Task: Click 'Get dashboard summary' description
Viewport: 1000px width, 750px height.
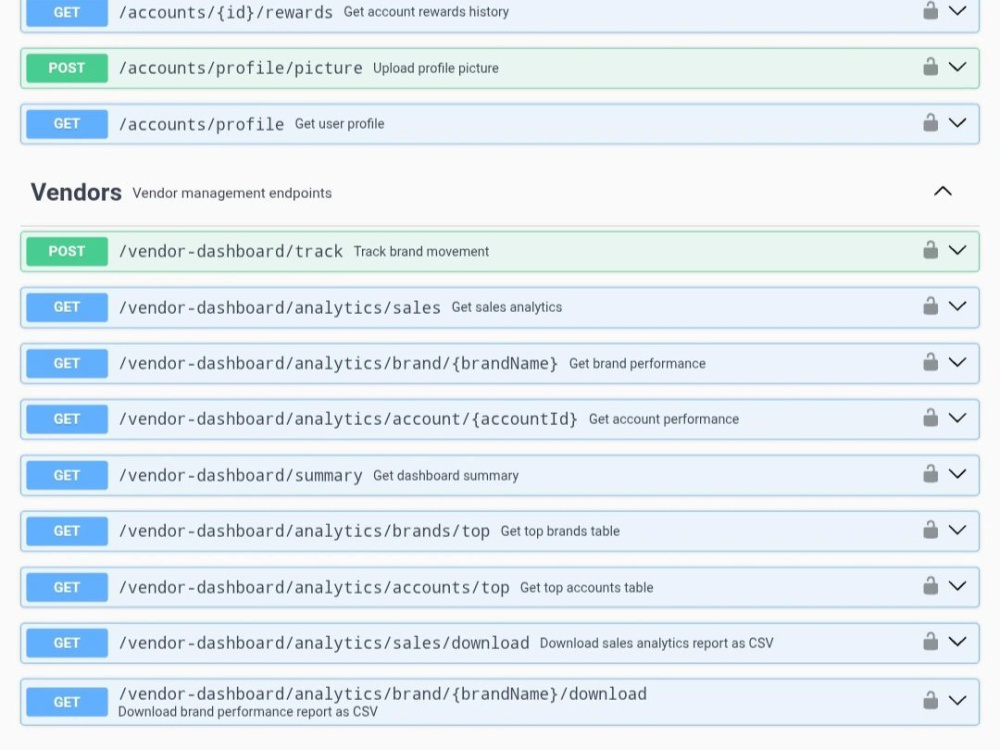Action: point(446,476)
